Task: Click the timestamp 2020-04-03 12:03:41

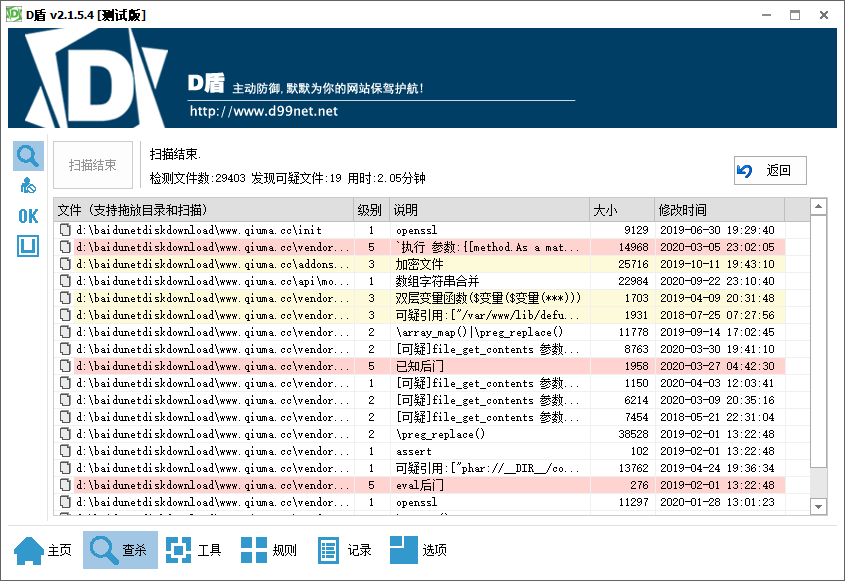Action: point(717,383)
